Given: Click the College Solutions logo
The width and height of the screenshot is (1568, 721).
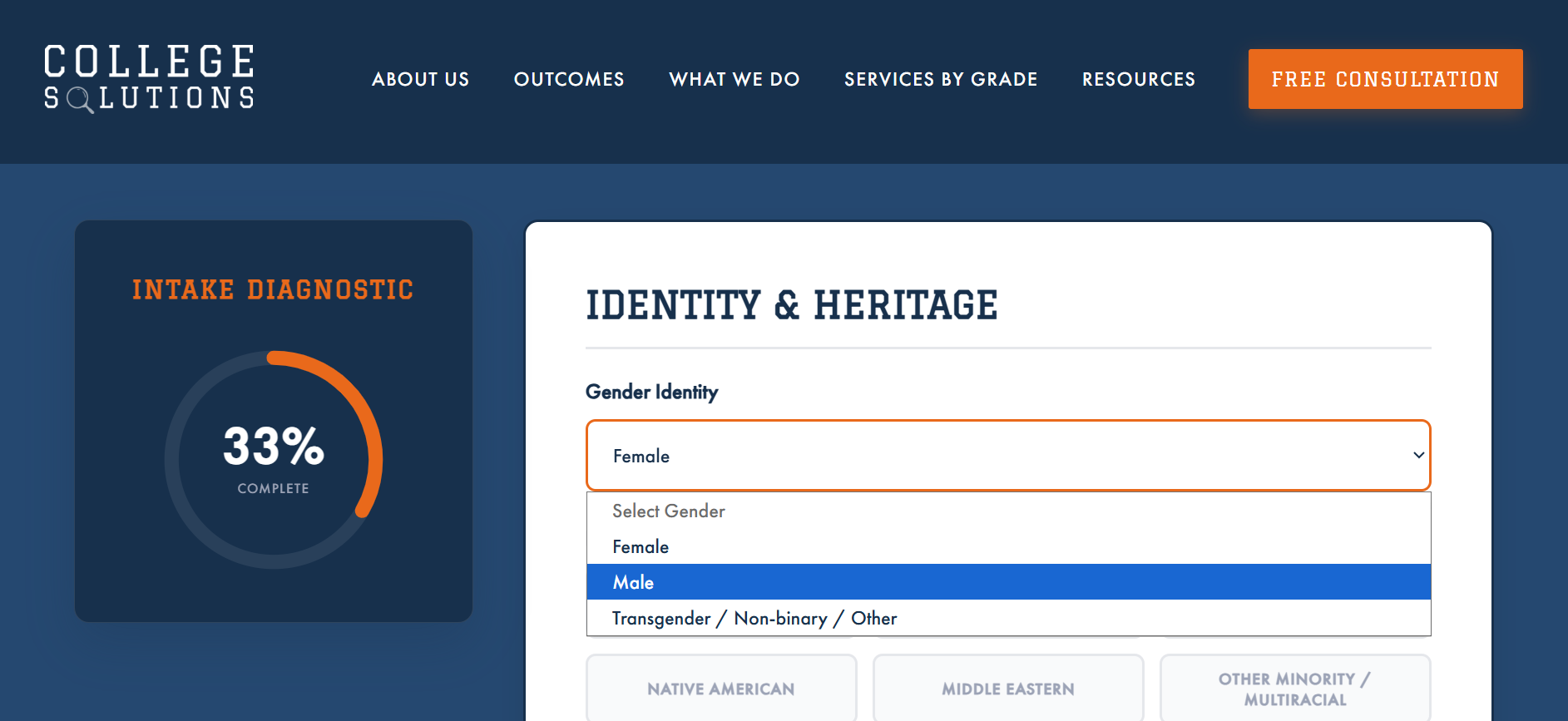Looking at the screenshot, I should (x=149, y=78).
